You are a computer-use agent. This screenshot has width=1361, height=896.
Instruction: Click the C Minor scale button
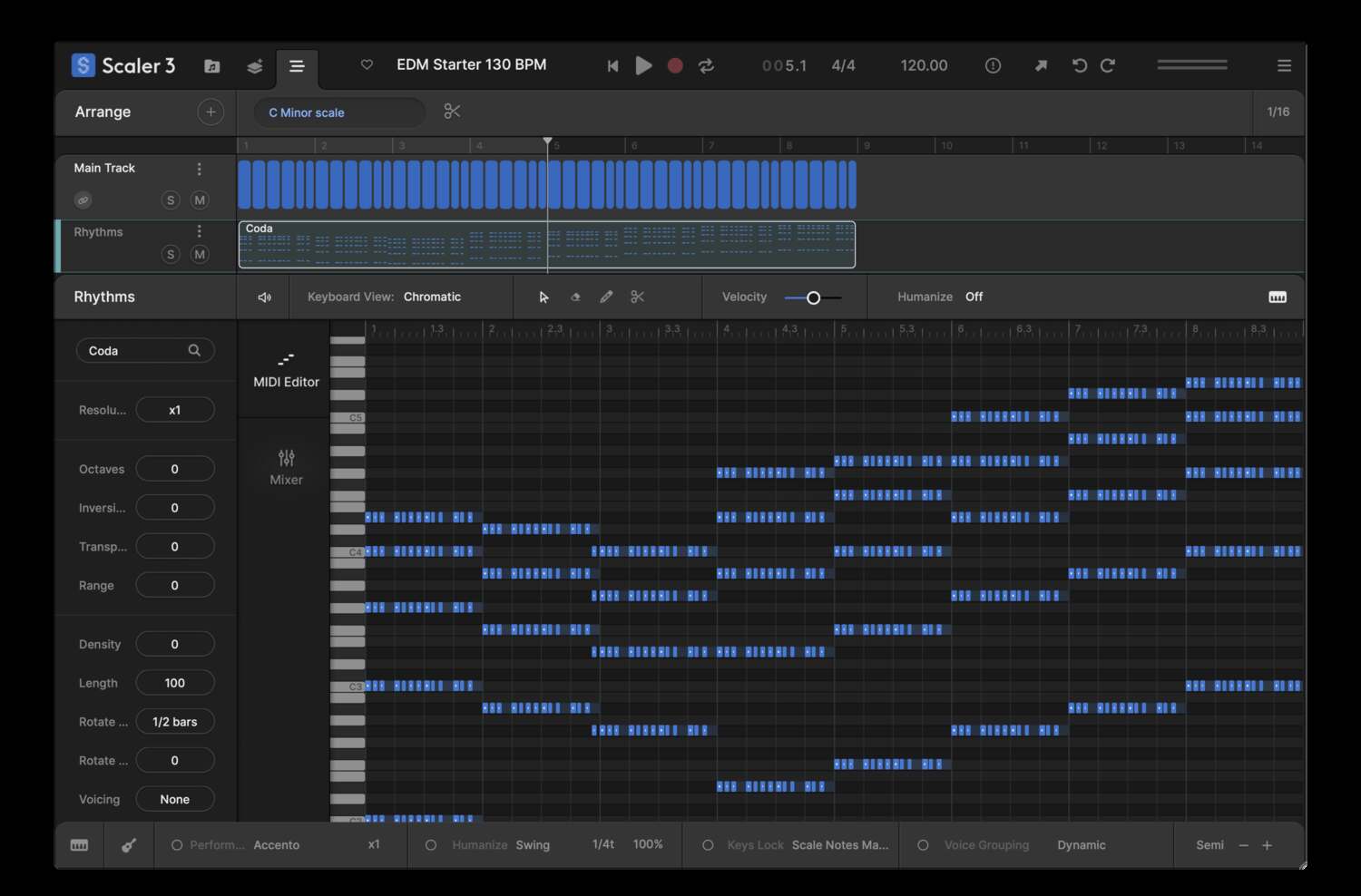(x=338, y=112)
